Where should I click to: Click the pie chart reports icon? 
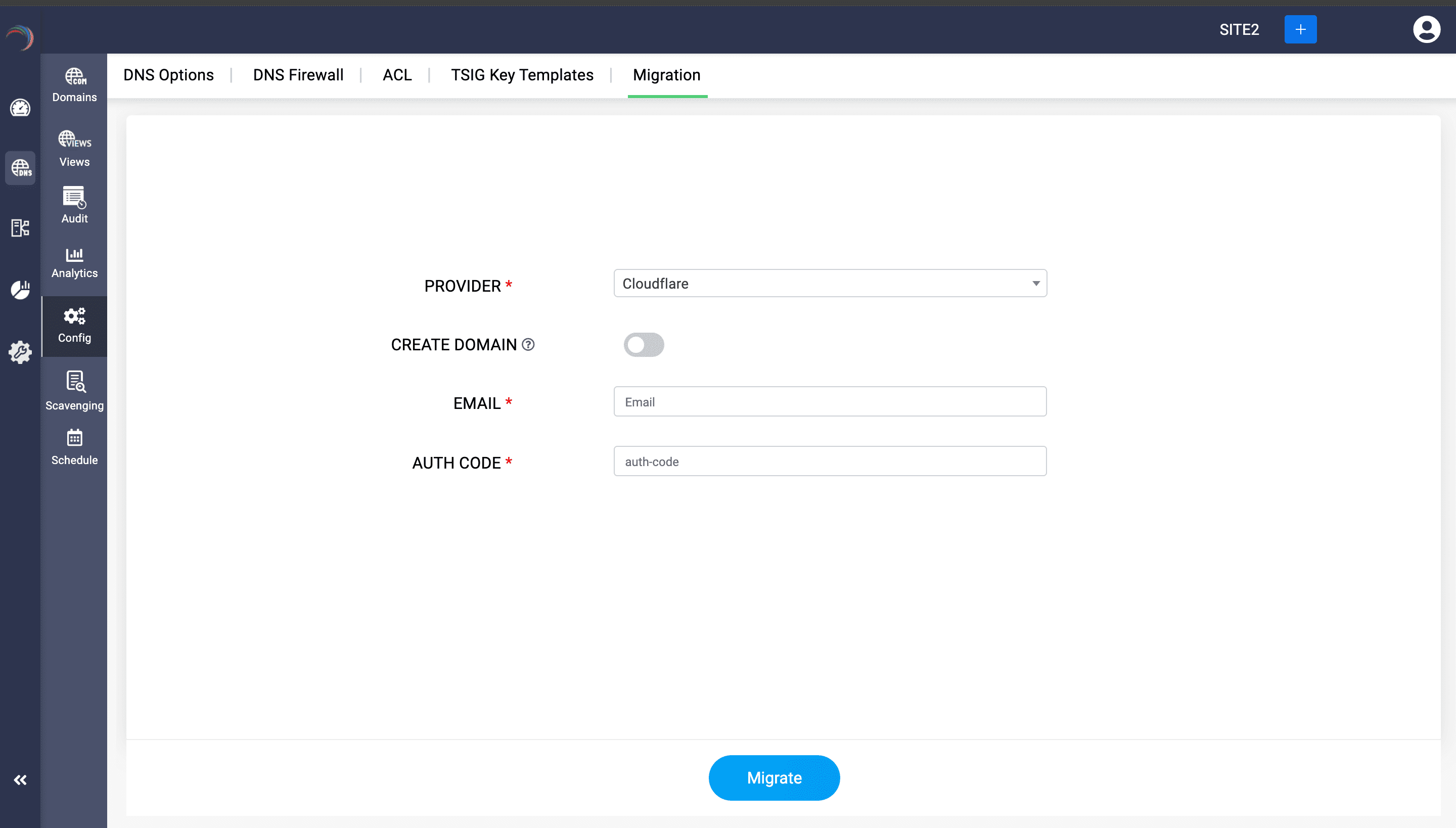pyautogui.click(x=20, y=290)
